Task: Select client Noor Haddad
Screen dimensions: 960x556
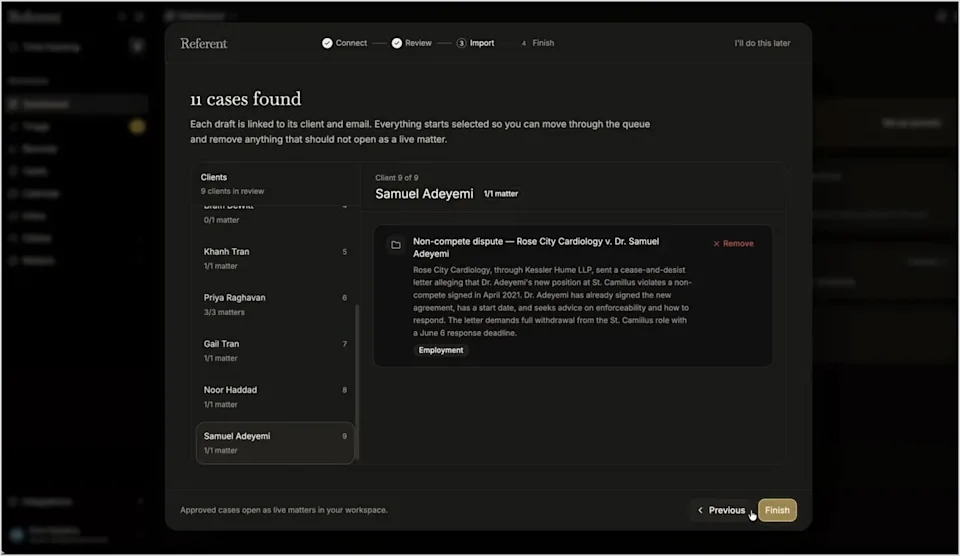Action: pos(275,397)
